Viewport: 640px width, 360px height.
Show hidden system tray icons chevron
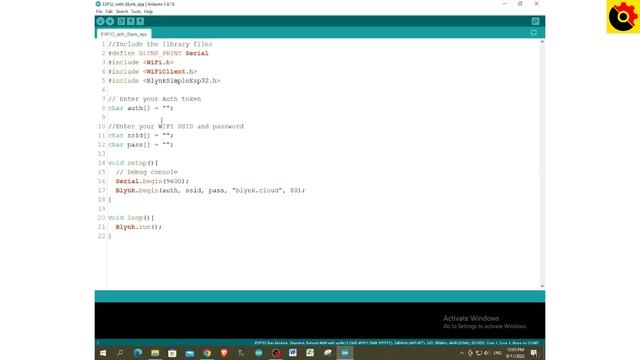point(461,353)
